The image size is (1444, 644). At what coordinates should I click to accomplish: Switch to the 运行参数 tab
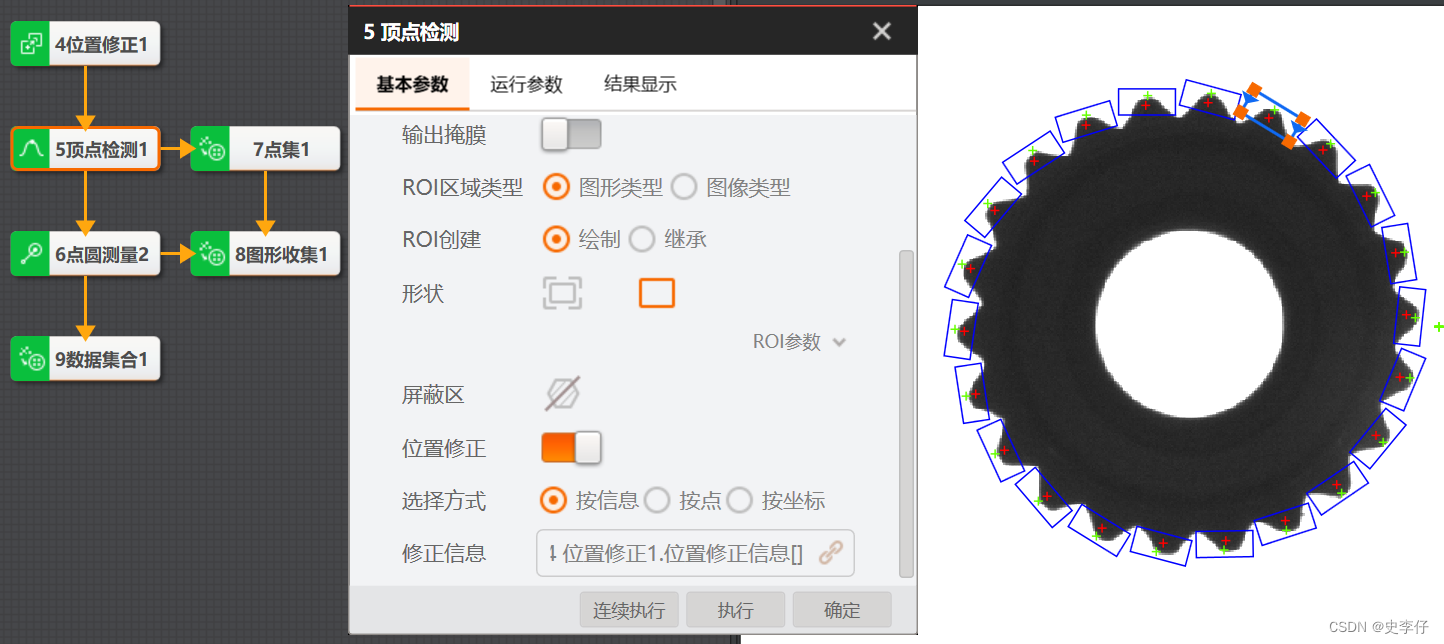pyautogui.click(x=526, y=85)
